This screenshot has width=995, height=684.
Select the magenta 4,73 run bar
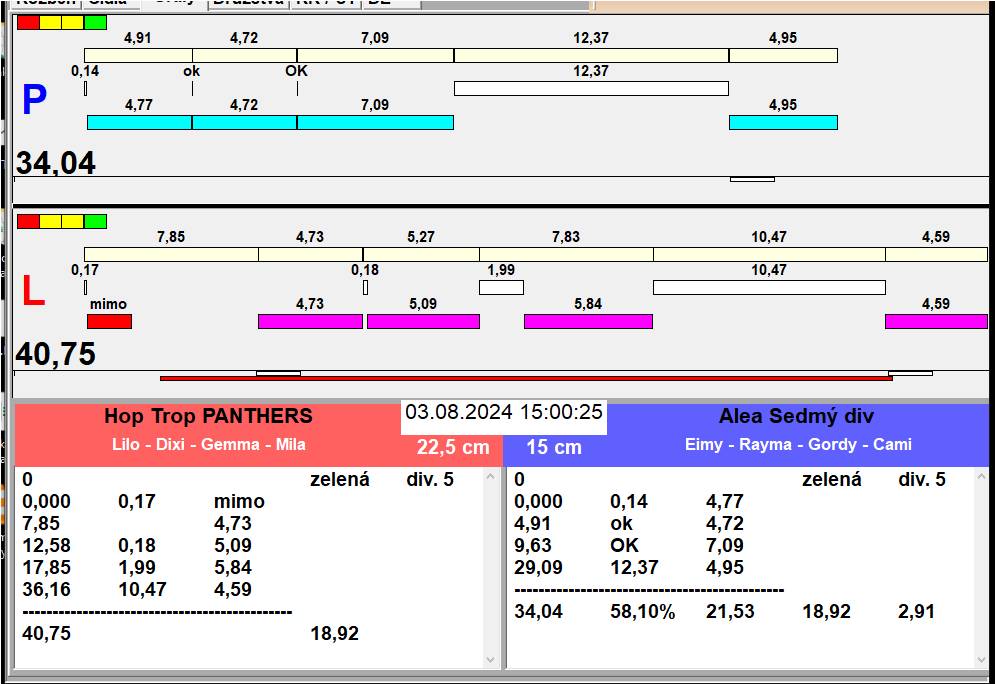pyautogui.click(x=310, y=321)
